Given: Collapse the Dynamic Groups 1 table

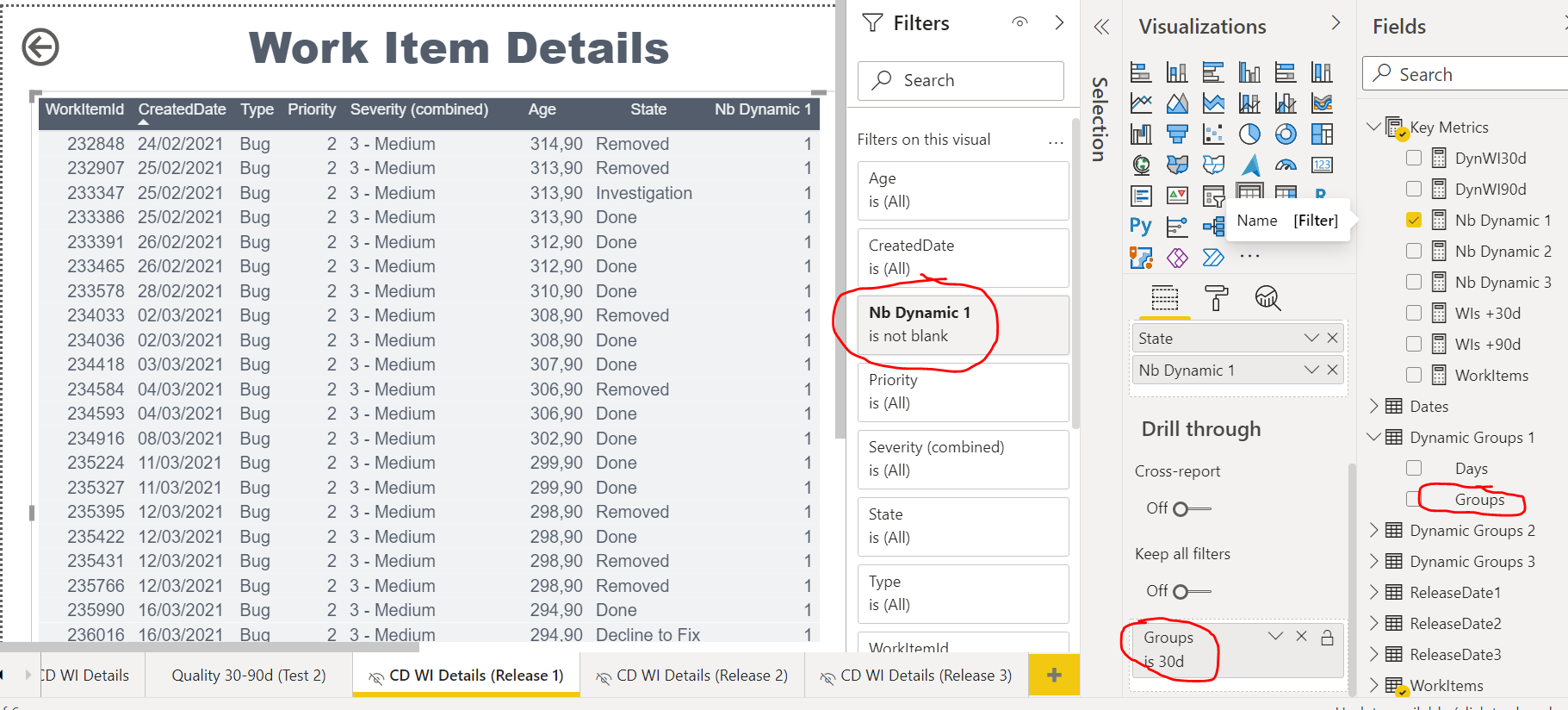Looking at the screenshot, I should coord(1373,437).
